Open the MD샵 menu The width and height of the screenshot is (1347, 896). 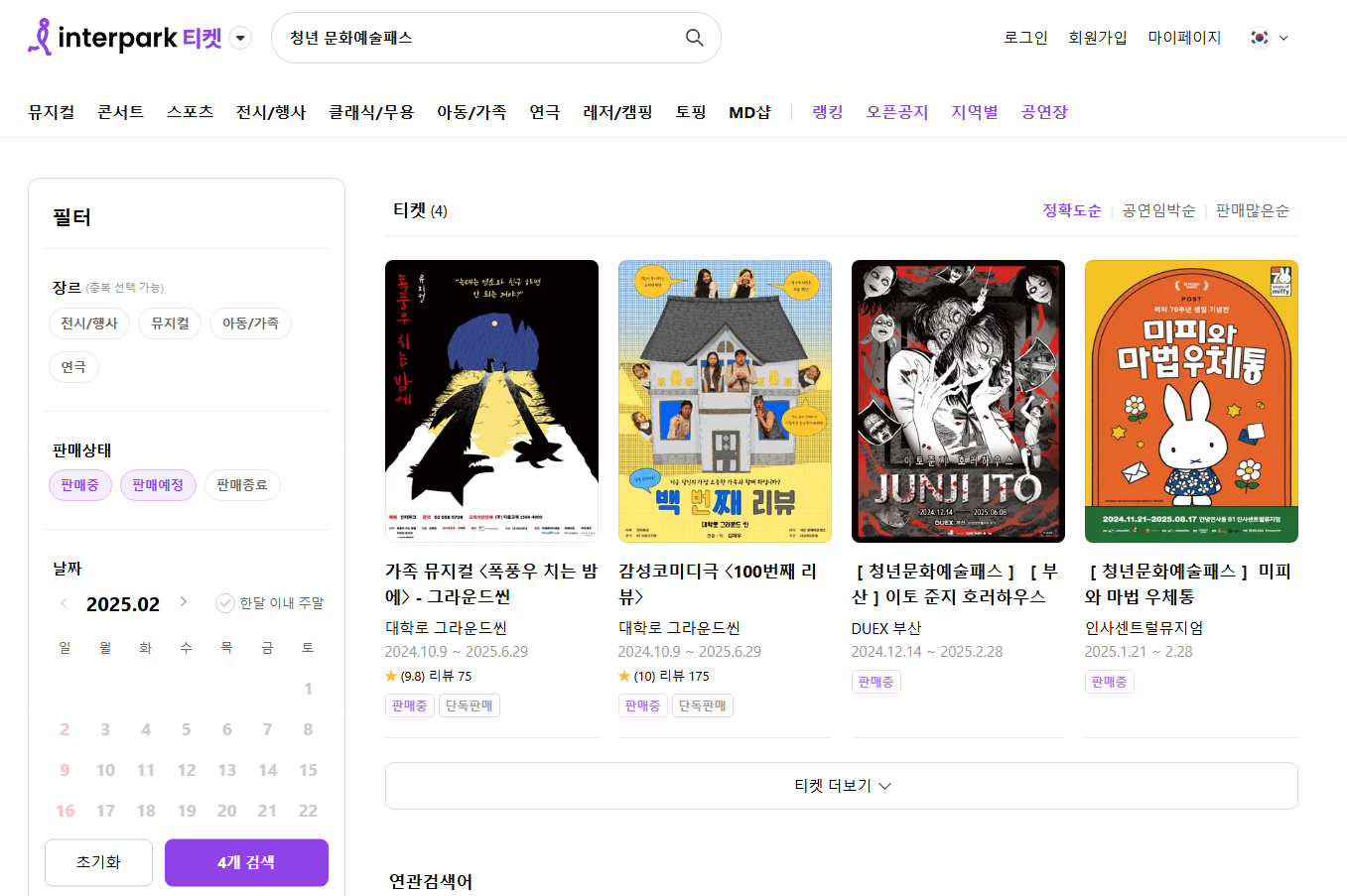click(x=749, y=112)
